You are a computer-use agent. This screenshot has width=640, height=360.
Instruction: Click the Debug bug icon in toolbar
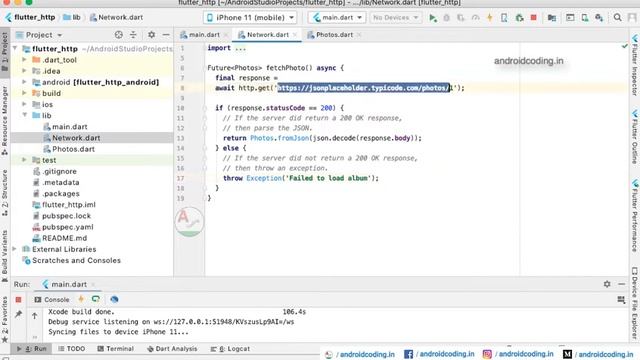(447, 18)
